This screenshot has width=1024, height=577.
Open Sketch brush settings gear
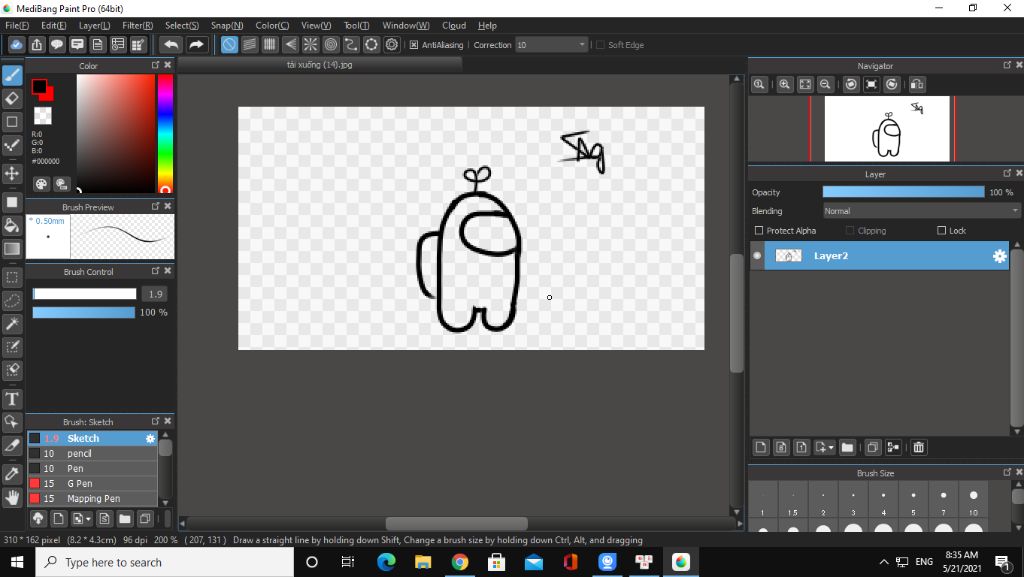click(150, 439)
